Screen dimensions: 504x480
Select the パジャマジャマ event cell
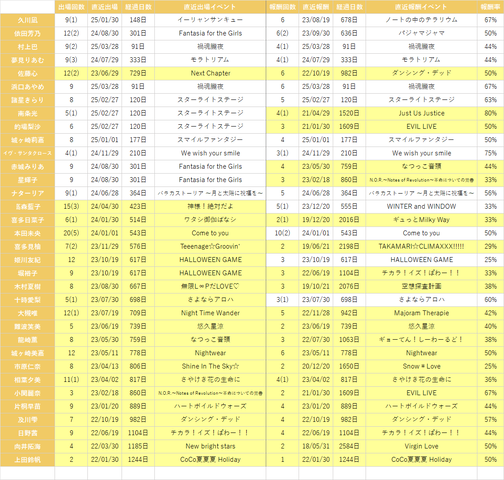(421, 33)
